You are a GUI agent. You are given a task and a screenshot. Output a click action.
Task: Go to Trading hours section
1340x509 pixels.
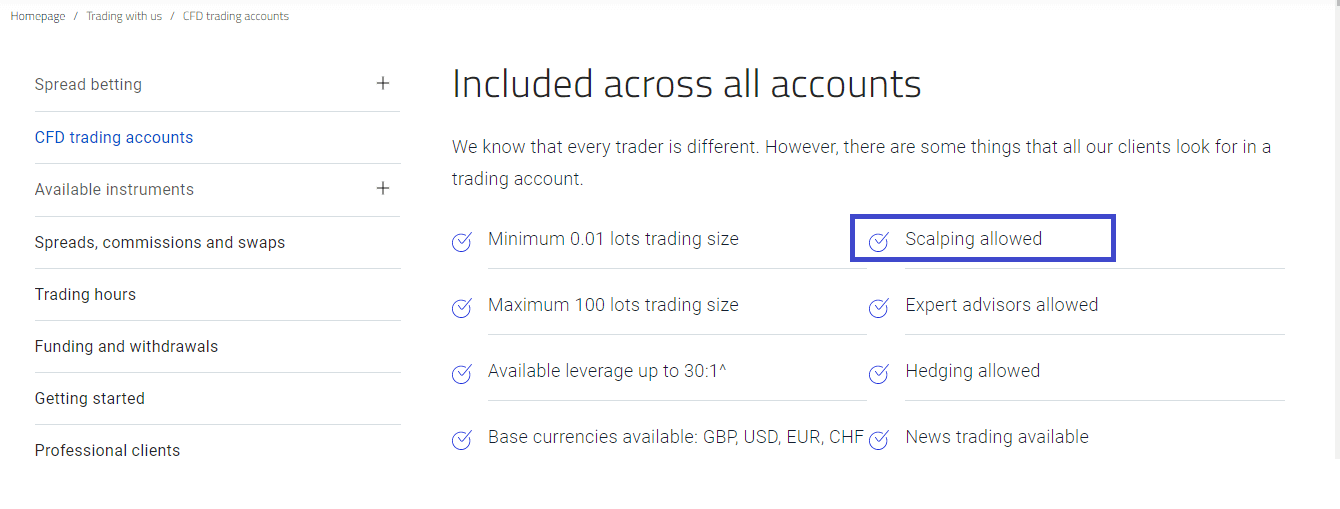[x=85, y=295]
